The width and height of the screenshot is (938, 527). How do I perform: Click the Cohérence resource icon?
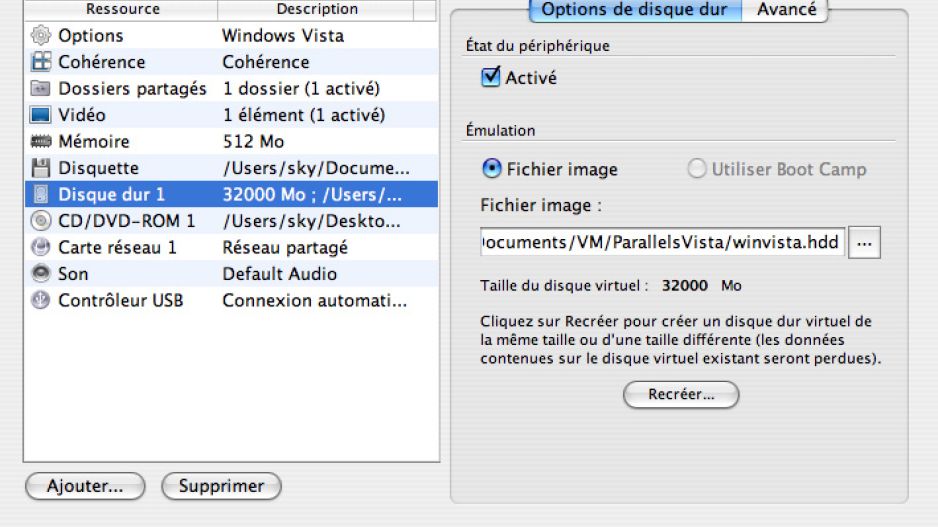(41, 62)
